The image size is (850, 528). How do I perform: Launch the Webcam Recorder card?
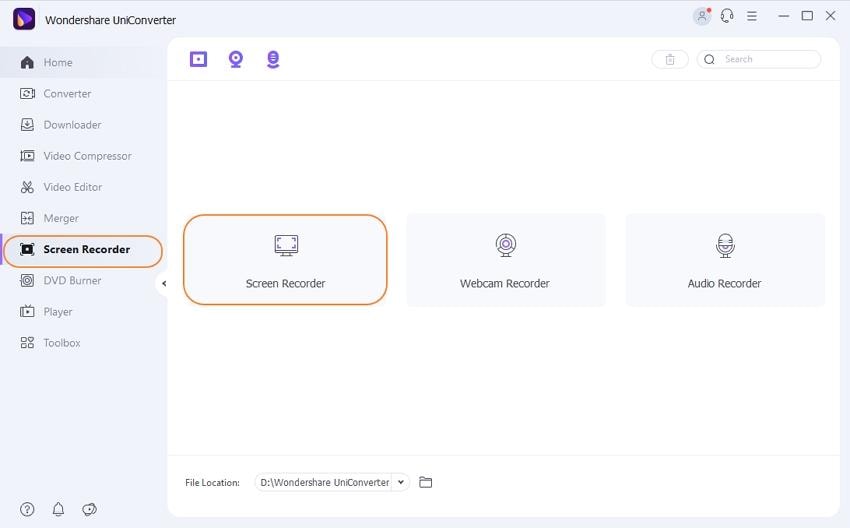tap(506, 260)
